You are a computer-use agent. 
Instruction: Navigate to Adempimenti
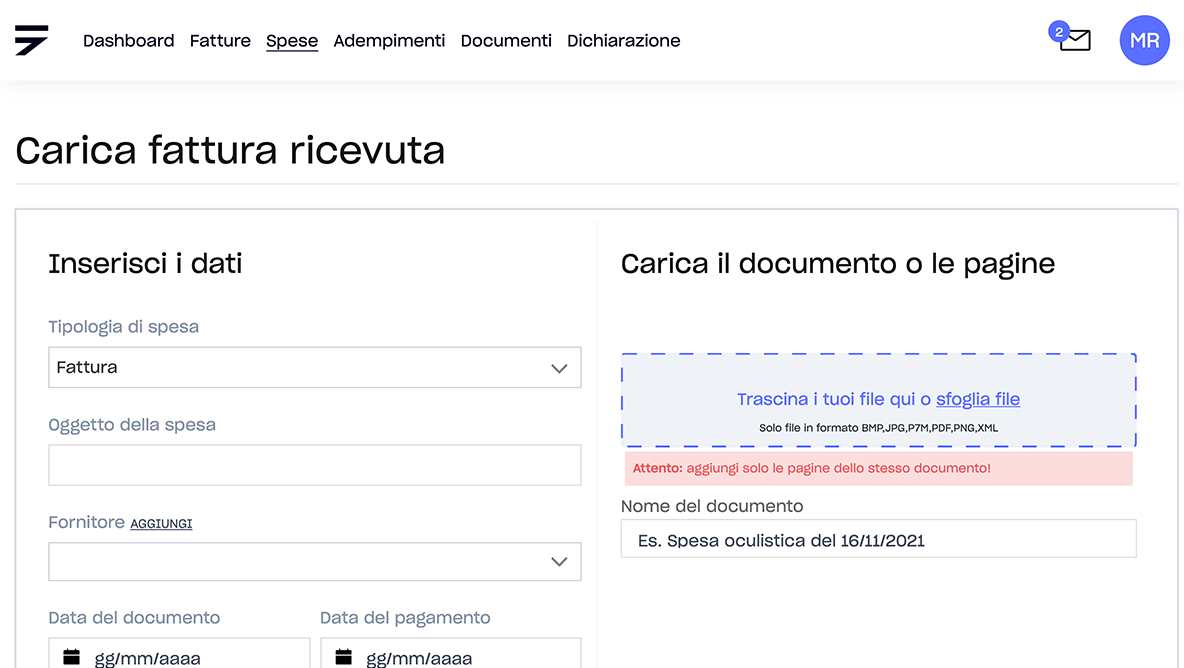(x=389, y=41)
